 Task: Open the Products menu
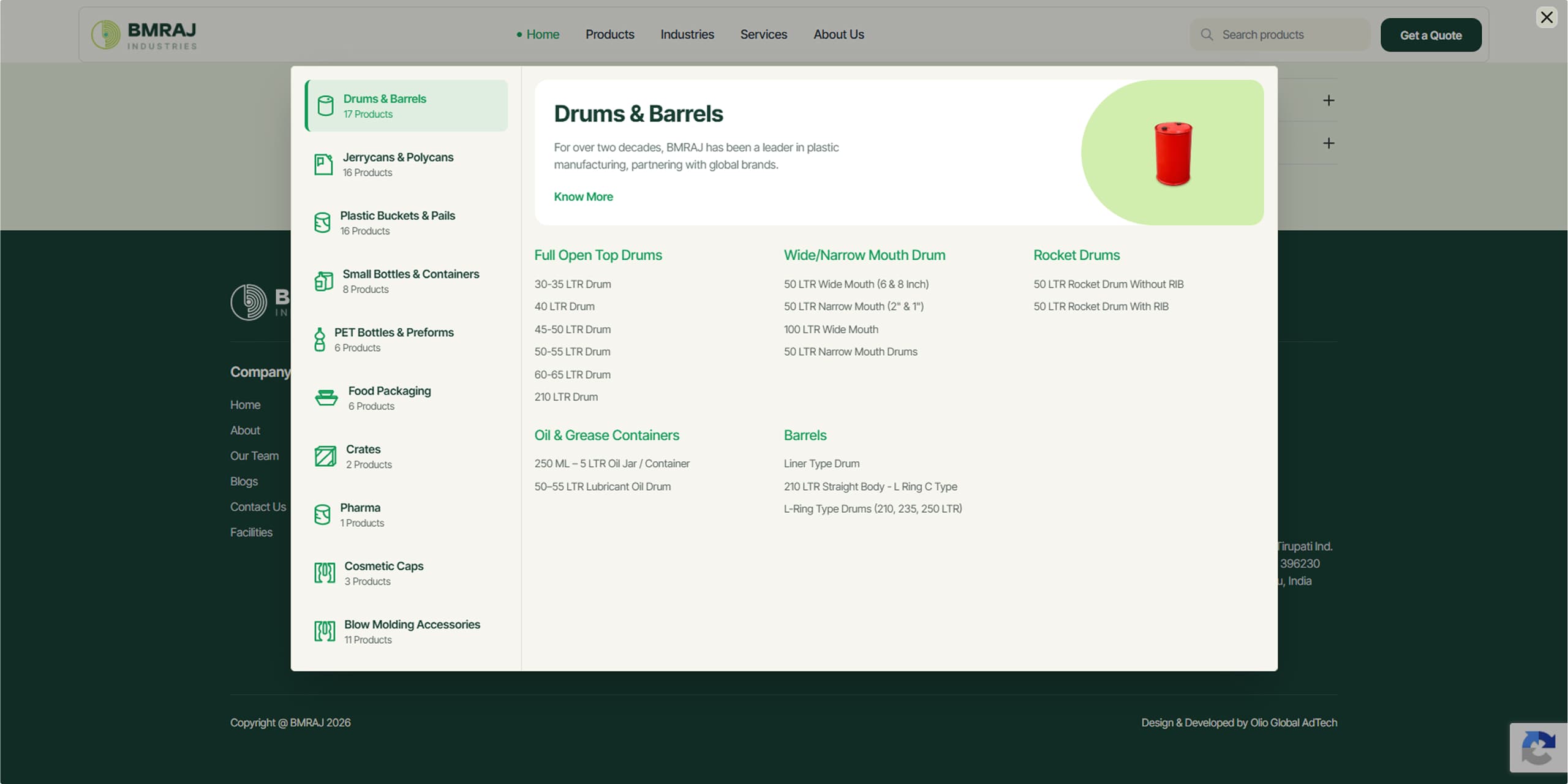(610, 35)
